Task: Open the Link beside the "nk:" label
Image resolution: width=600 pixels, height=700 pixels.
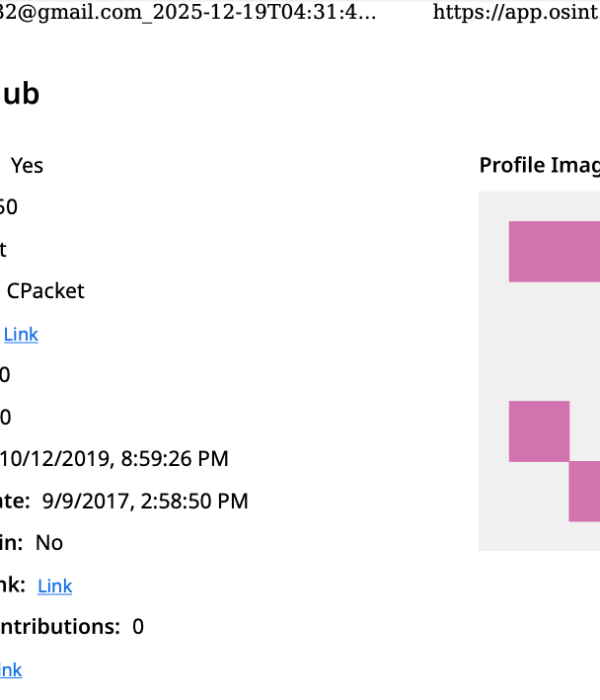Action: pyautogui.click(x=55, y=586)
